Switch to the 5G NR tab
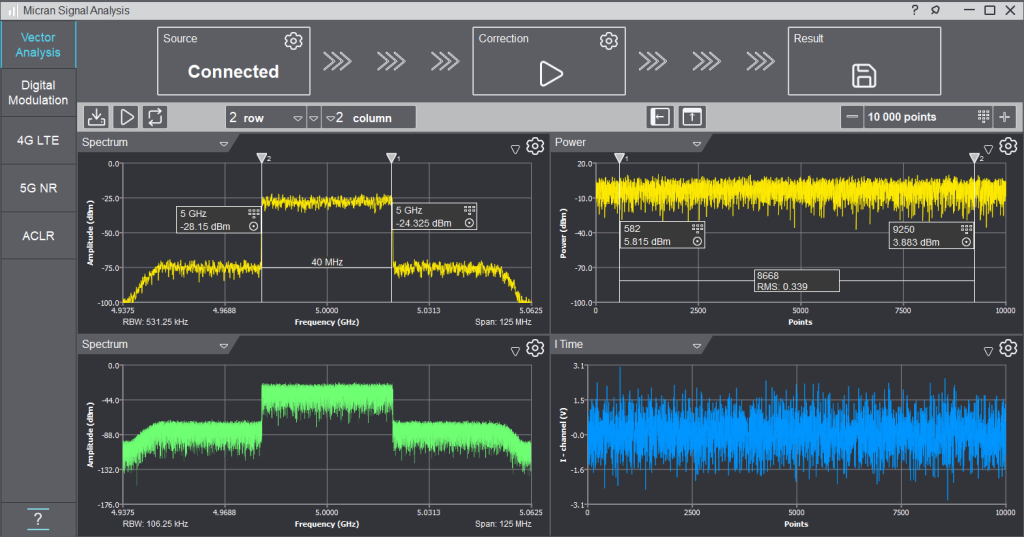 pyautogui.click(x=38, y=187)
